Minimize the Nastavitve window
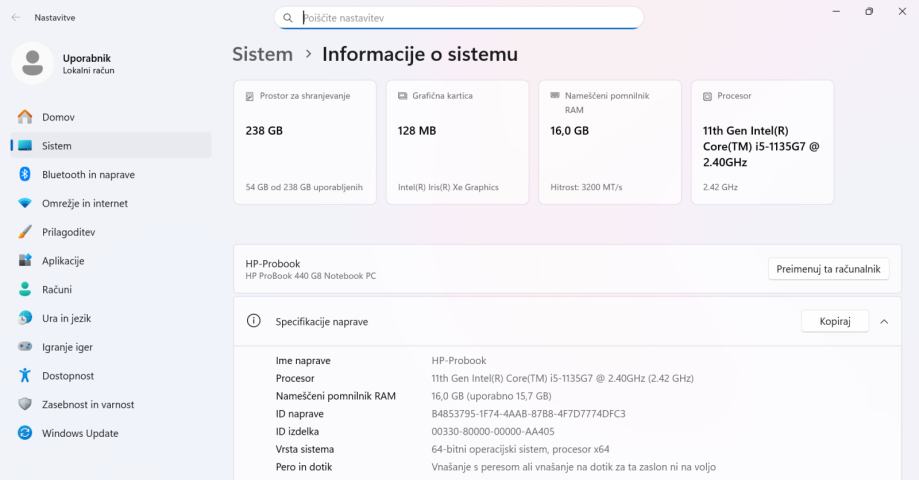This screenshot has width=919, height=480. click(836, 11)
